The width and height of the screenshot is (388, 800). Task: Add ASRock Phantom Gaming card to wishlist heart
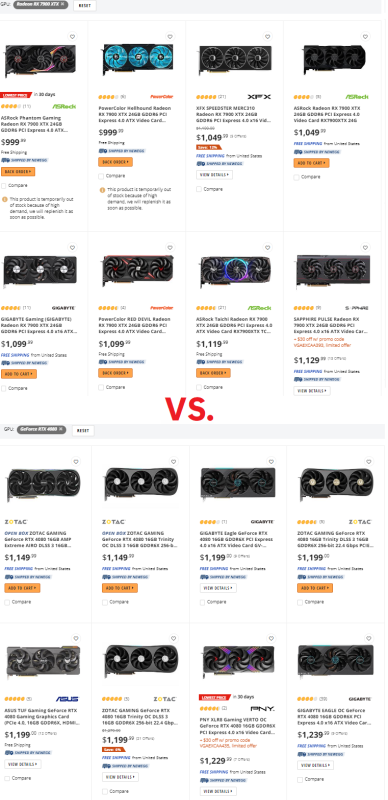tap(72, 37)
